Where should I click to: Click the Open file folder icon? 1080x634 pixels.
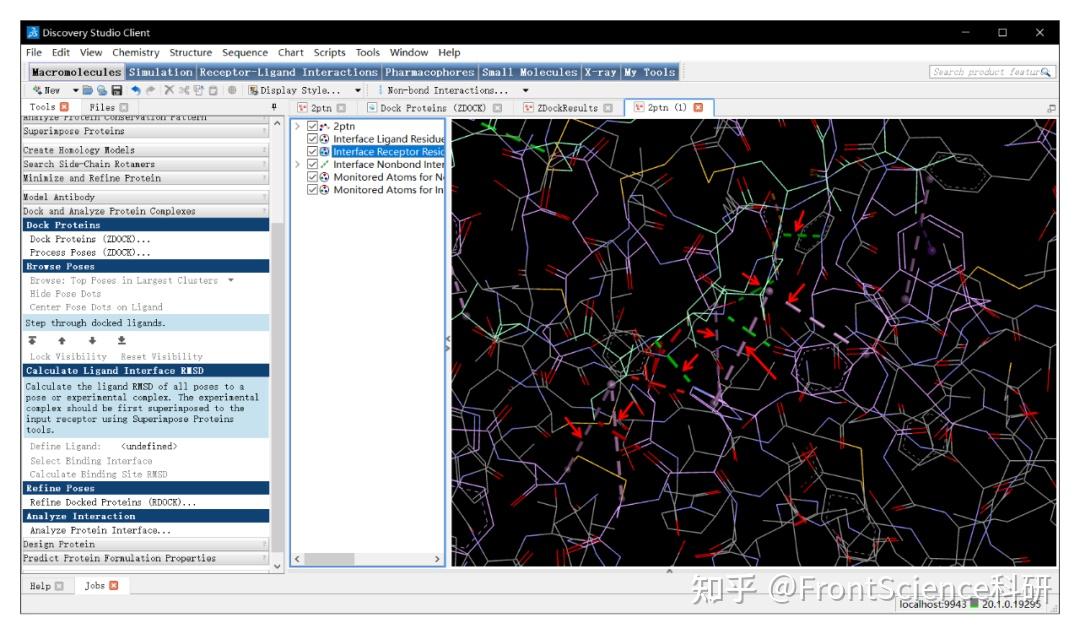87,90
